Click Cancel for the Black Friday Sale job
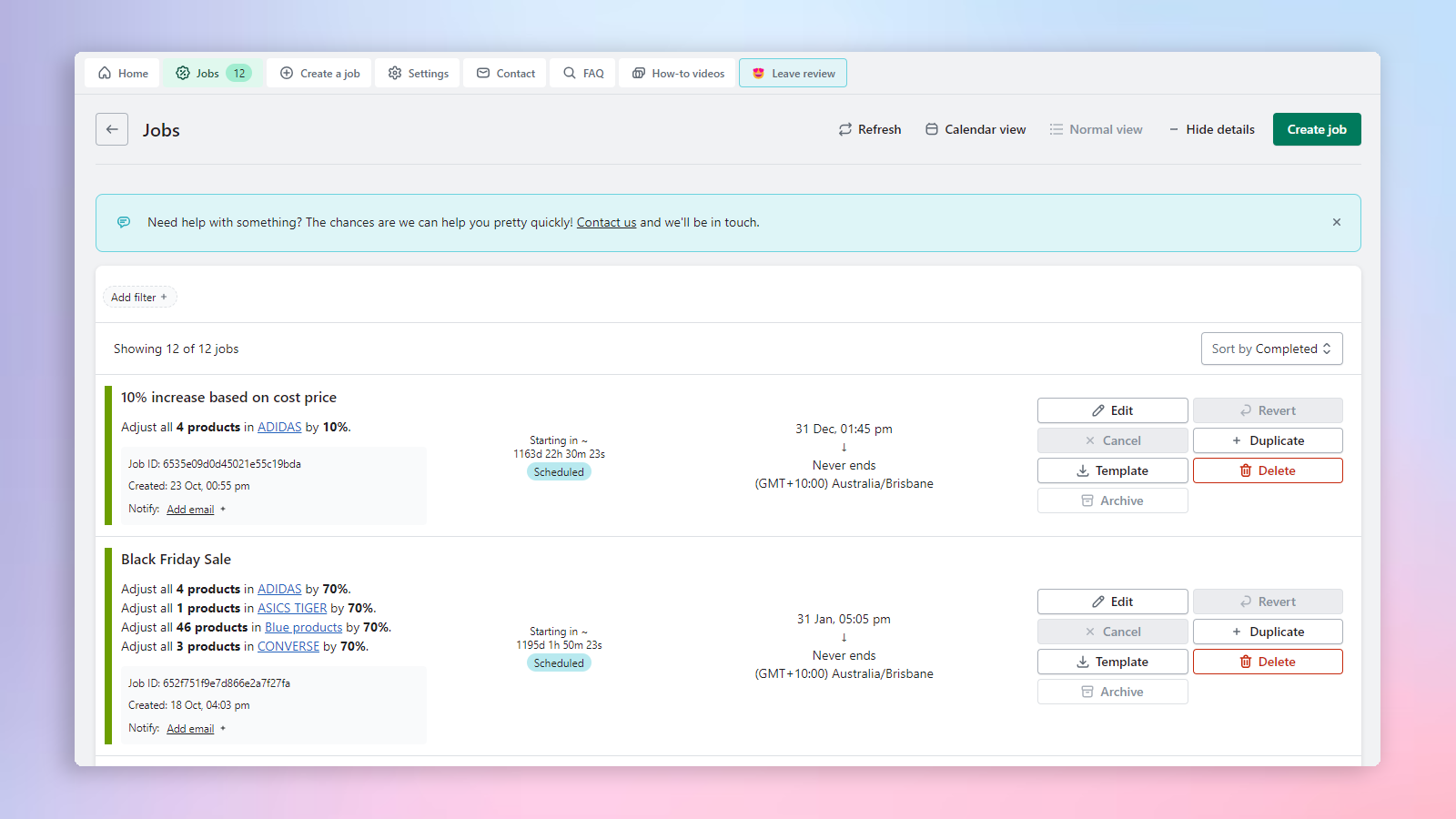 click(x=1112, y=632)
